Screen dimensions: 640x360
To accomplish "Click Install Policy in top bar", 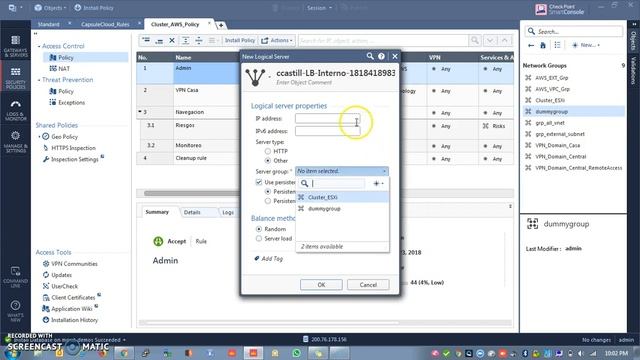I will click(94, 8).
